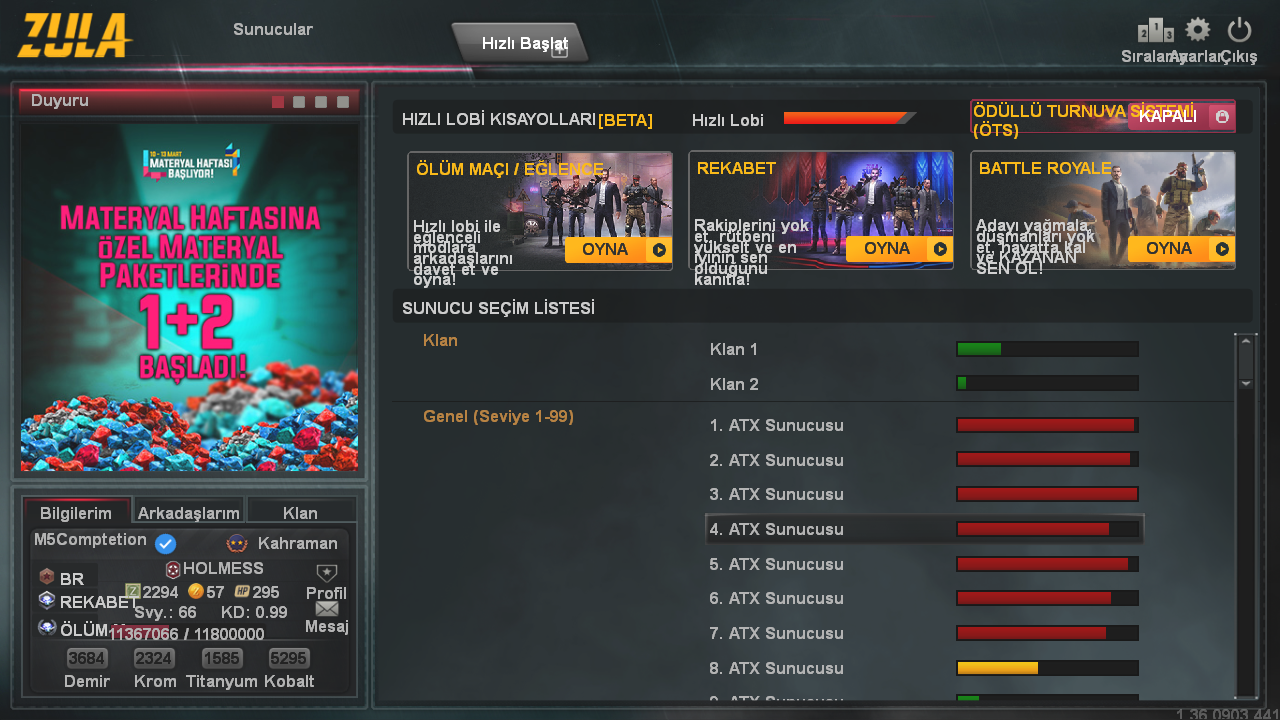Select second announcement page dot

299,102
